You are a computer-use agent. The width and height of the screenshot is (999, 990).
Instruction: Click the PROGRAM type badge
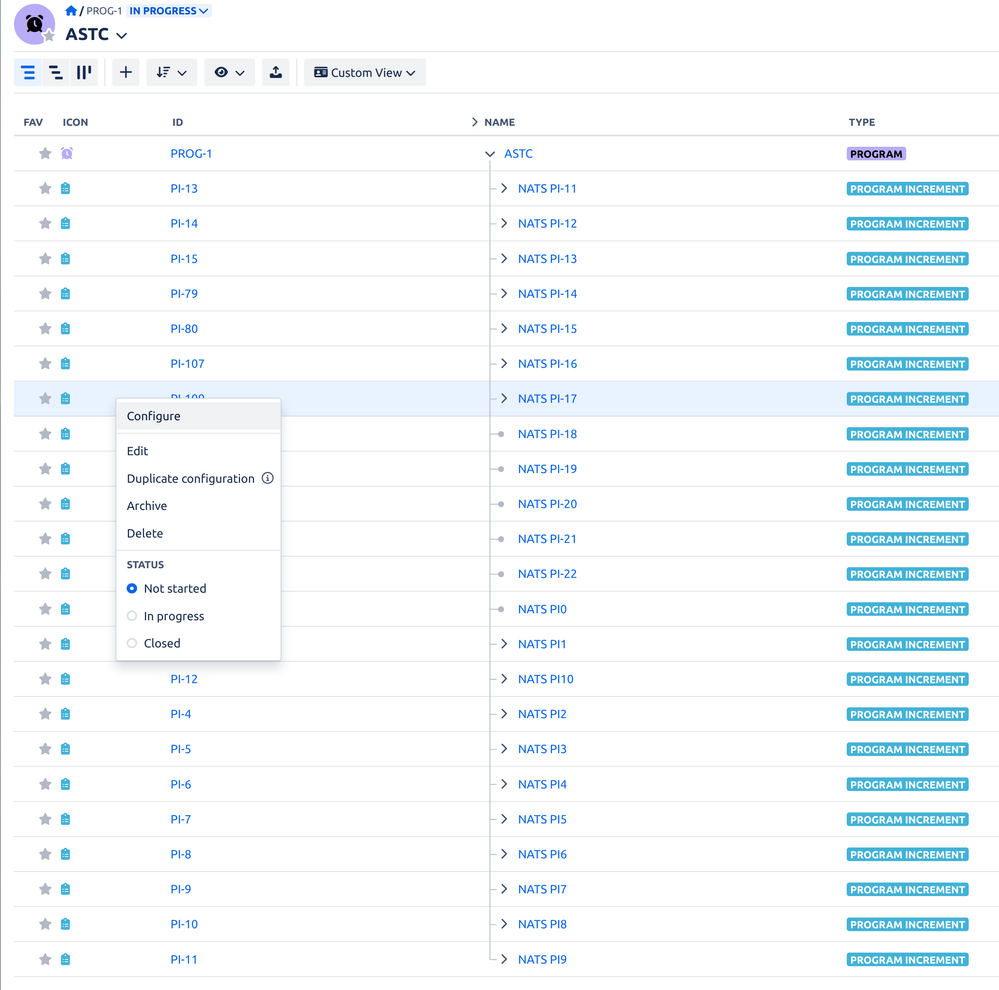pos(876,154)
